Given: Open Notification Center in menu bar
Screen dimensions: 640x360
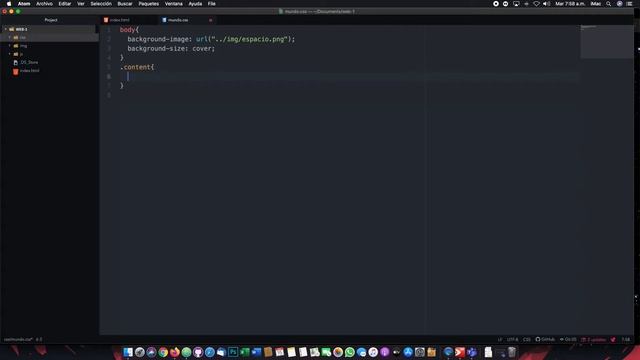Looking at the screenshot, I should click(629, 4).
